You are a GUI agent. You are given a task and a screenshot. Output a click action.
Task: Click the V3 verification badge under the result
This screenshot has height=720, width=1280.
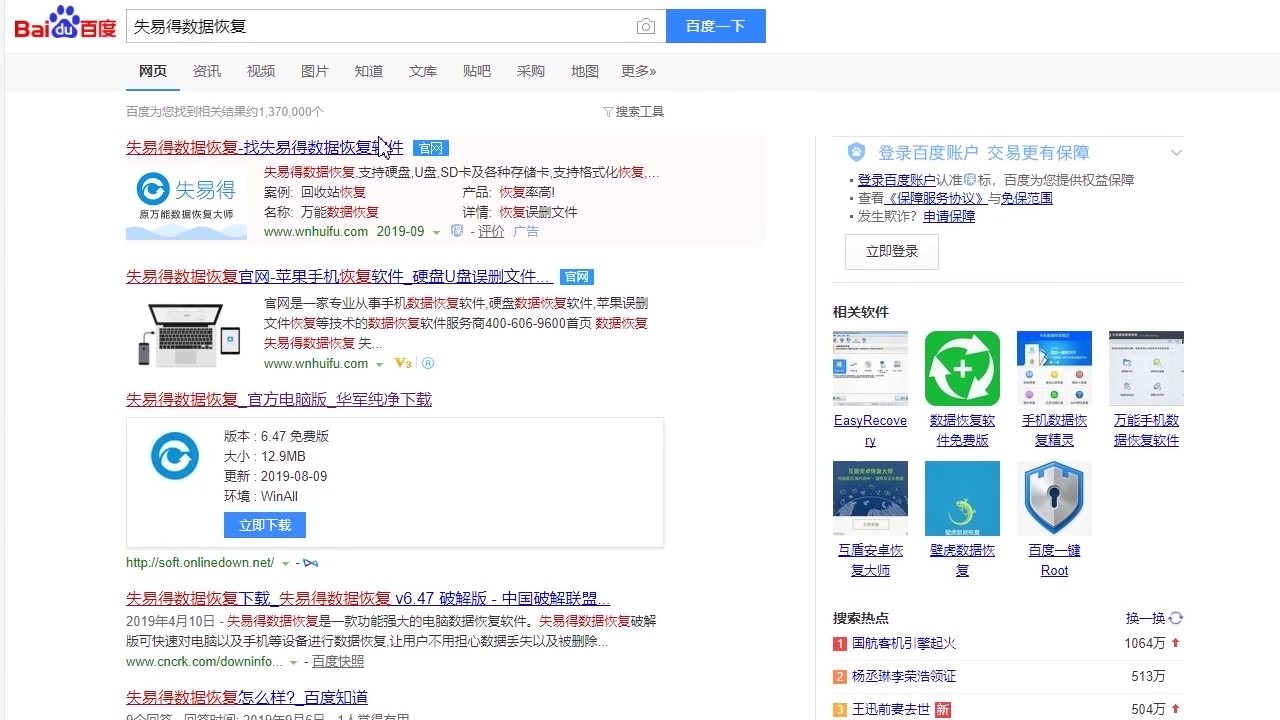[404, 363]
